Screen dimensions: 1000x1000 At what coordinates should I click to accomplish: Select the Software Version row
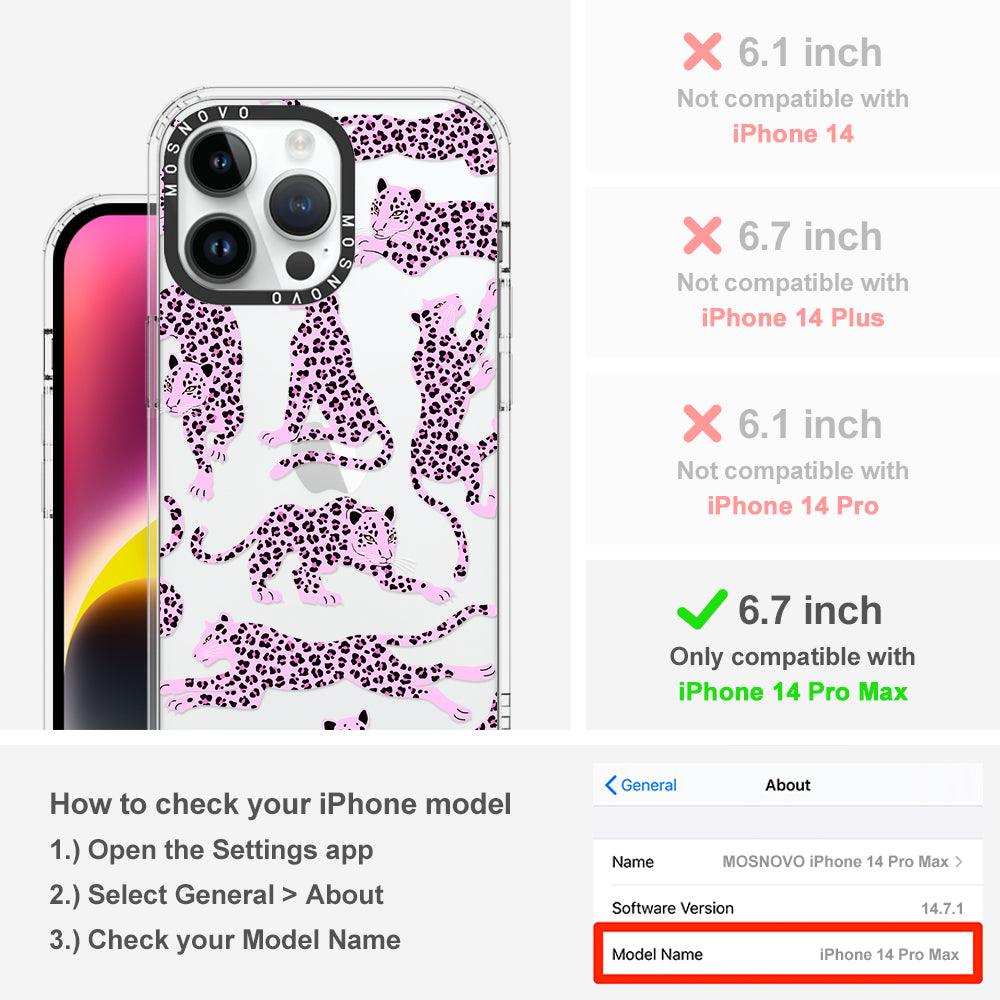point(788,908)
